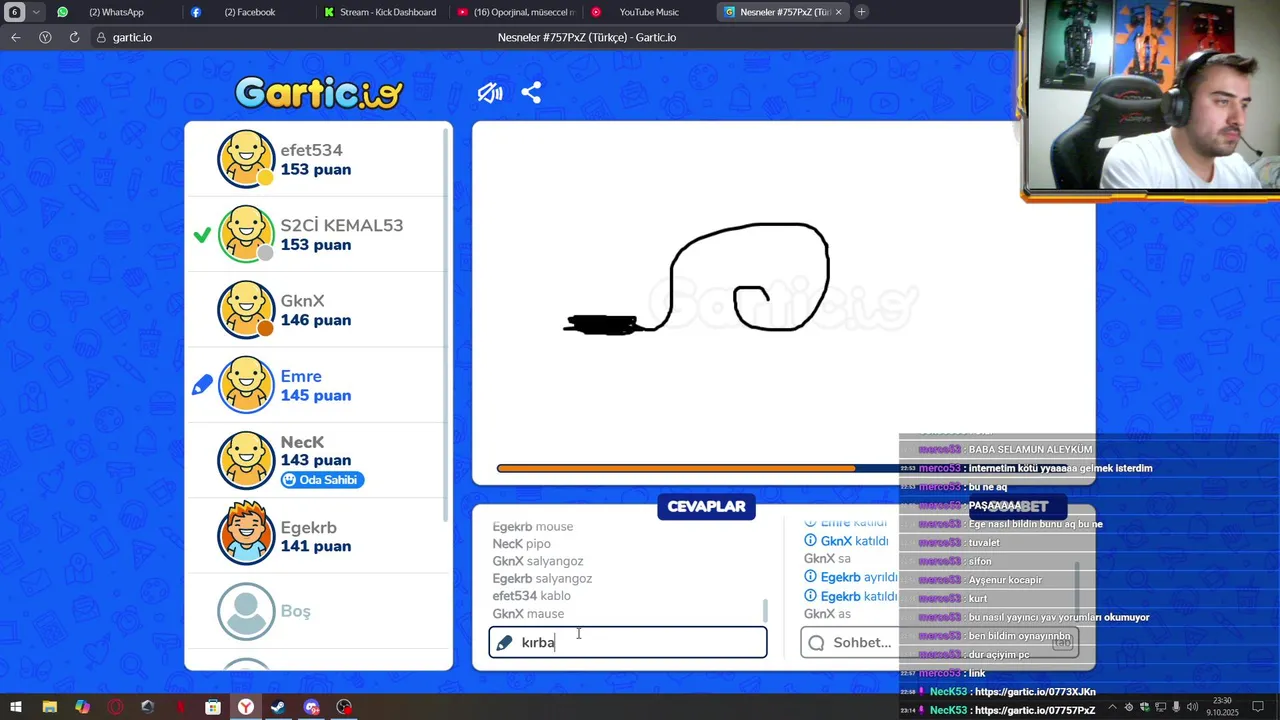Click the answer row "efet534 kablo"
This screenshot has width=1280, height=720.
click(x=531, y=596)
